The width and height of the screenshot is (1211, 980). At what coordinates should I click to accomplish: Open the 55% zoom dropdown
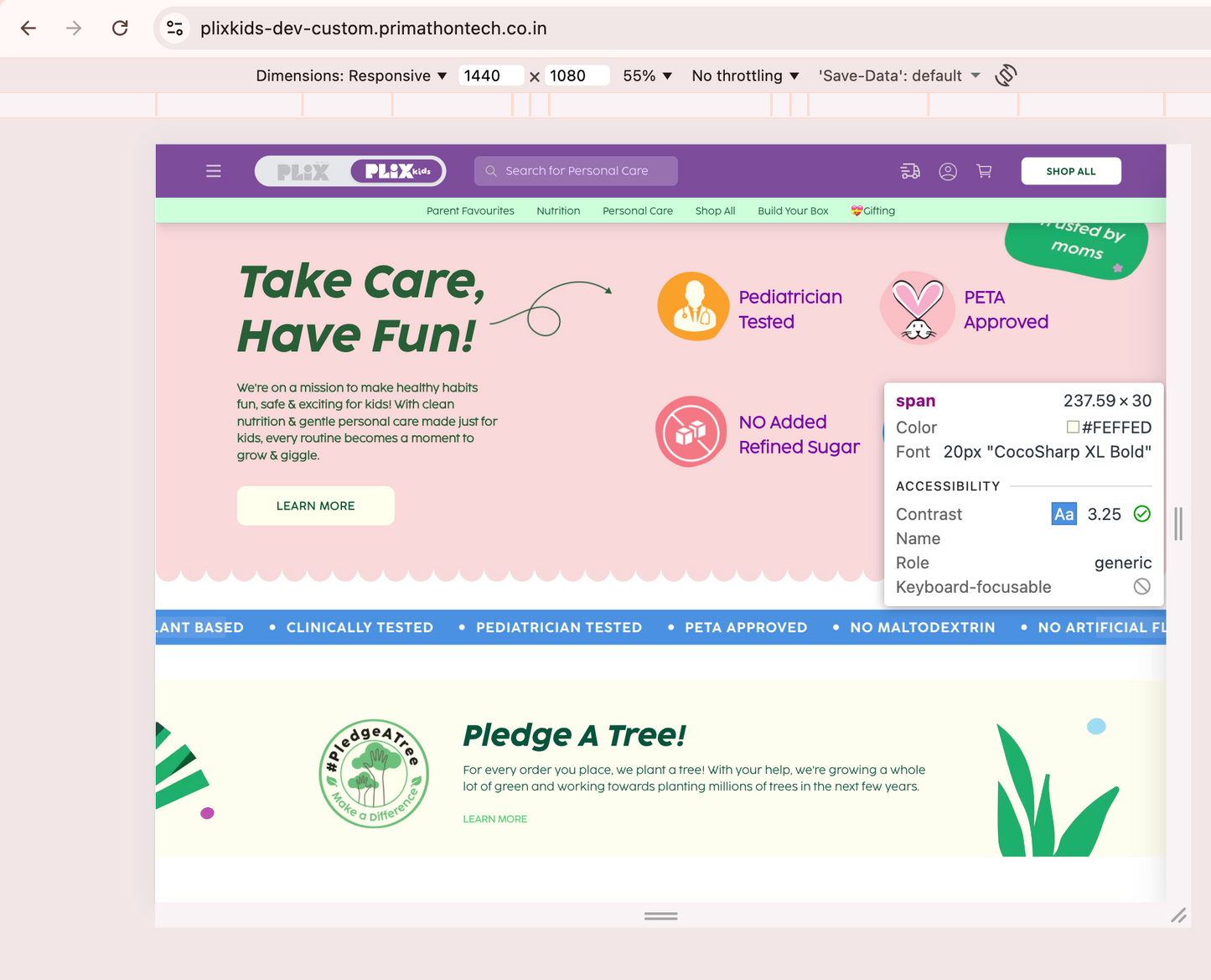[x=647, y=75]
